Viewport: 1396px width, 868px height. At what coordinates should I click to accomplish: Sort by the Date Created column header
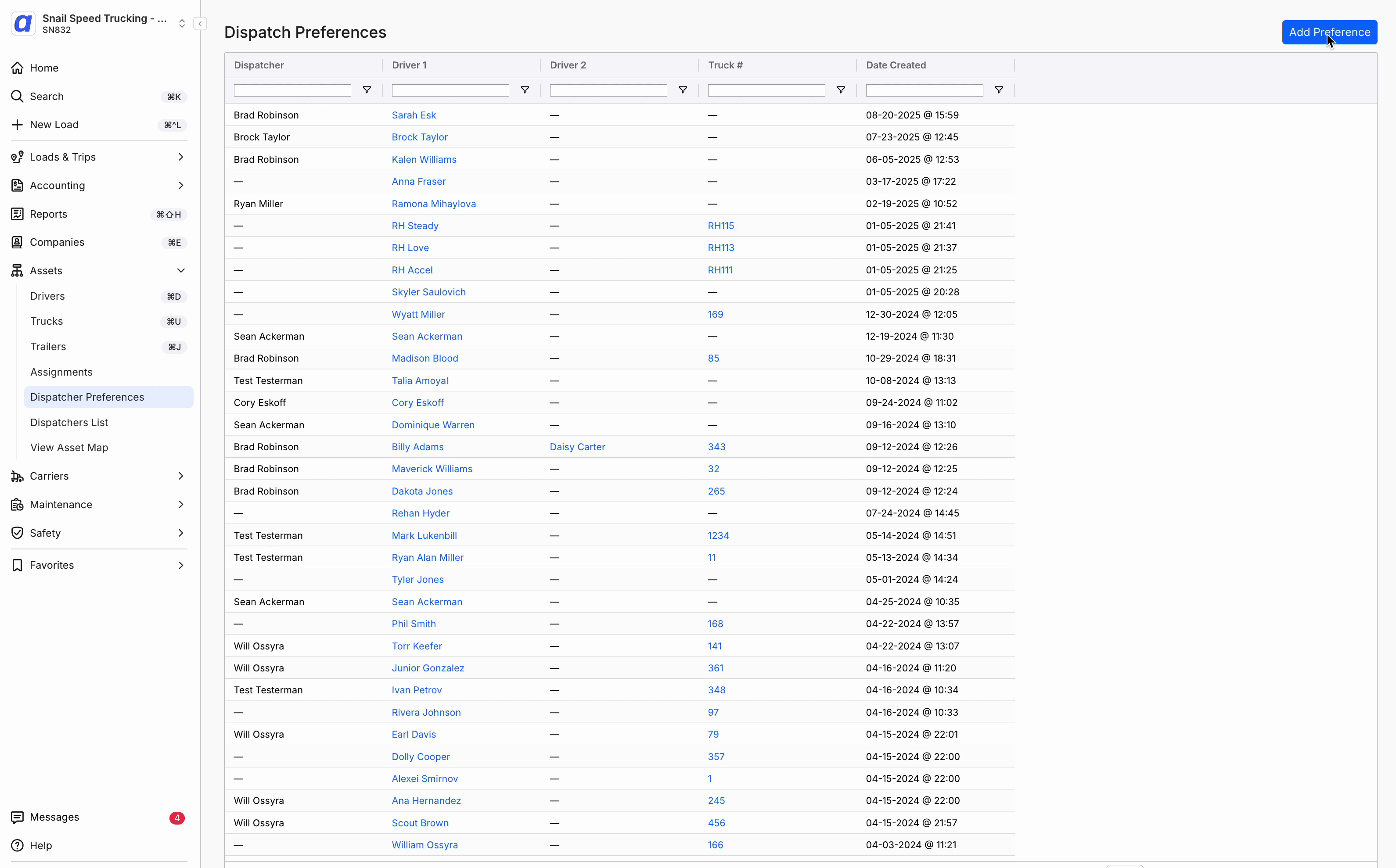point(896,65)
